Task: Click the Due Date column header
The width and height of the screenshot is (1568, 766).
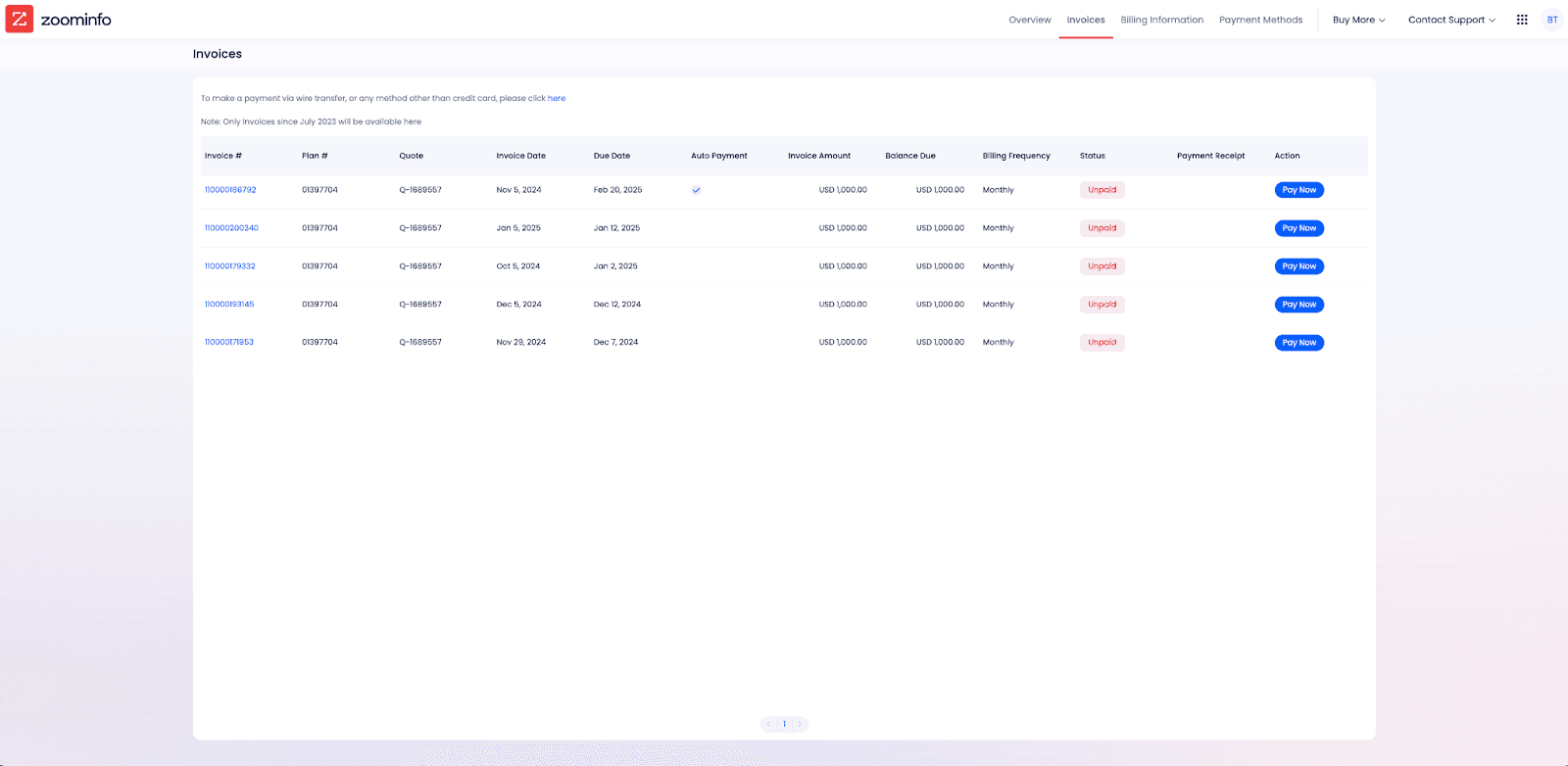Action: 612,156
